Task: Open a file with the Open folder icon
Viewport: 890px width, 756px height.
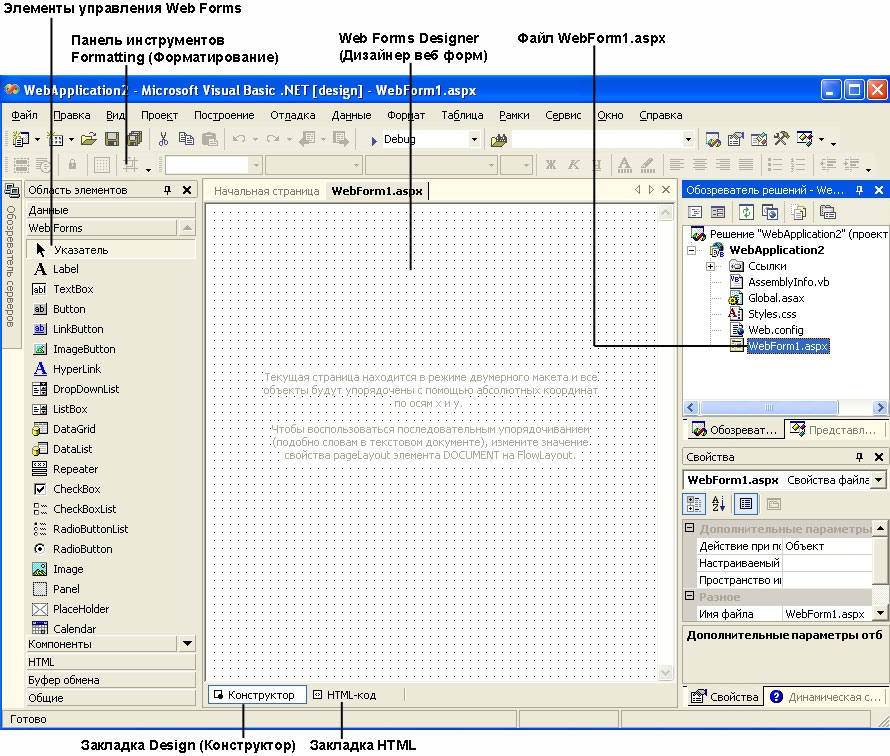Action: tap(89, 139)
